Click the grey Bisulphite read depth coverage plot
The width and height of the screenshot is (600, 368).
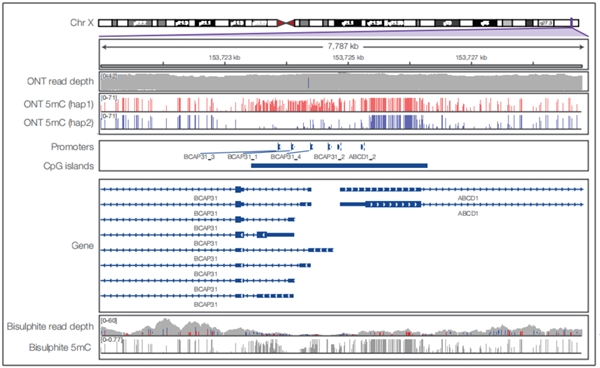(x=341, y=328)
